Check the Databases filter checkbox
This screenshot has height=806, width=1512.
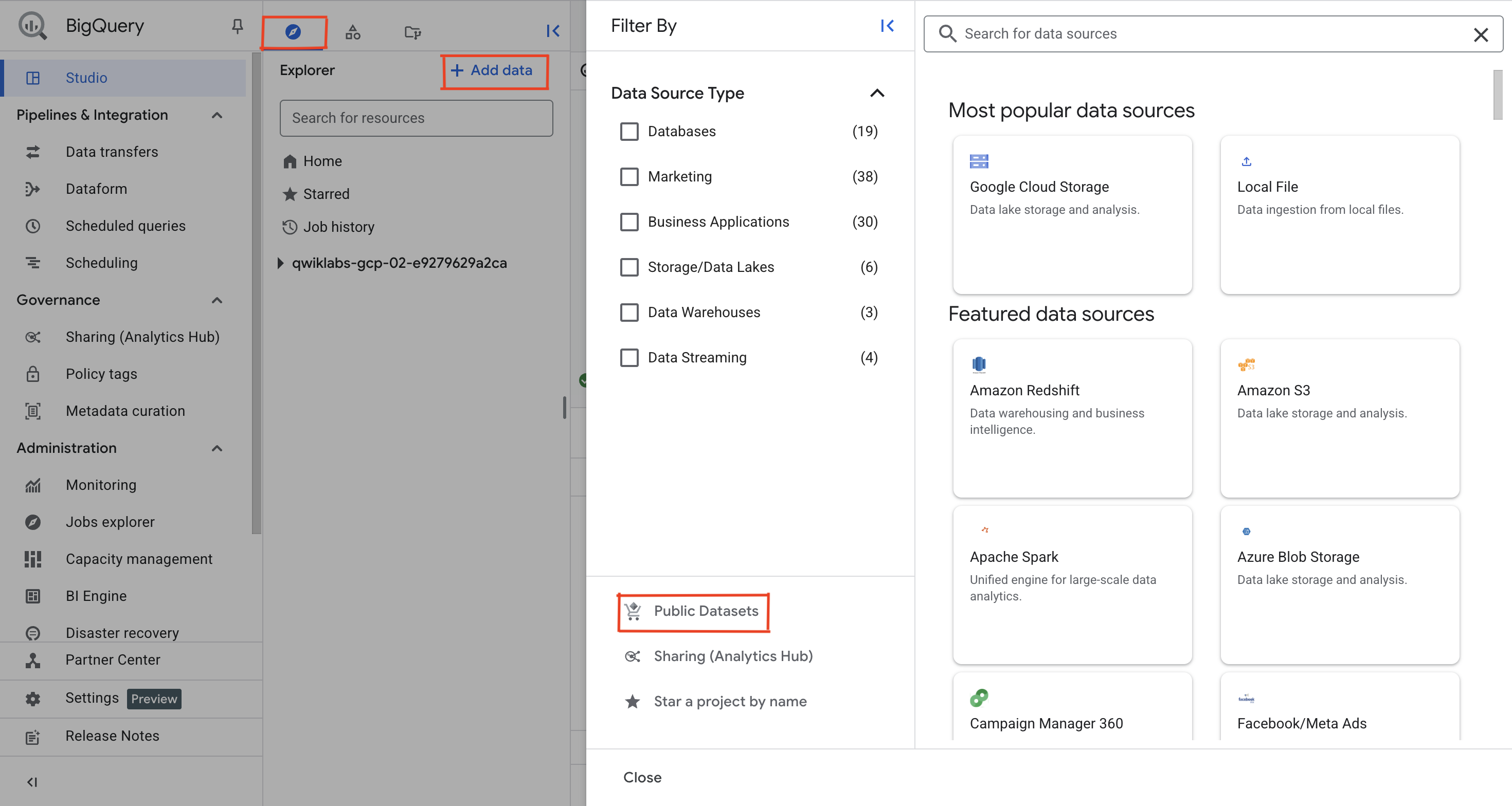coord(629,132)
